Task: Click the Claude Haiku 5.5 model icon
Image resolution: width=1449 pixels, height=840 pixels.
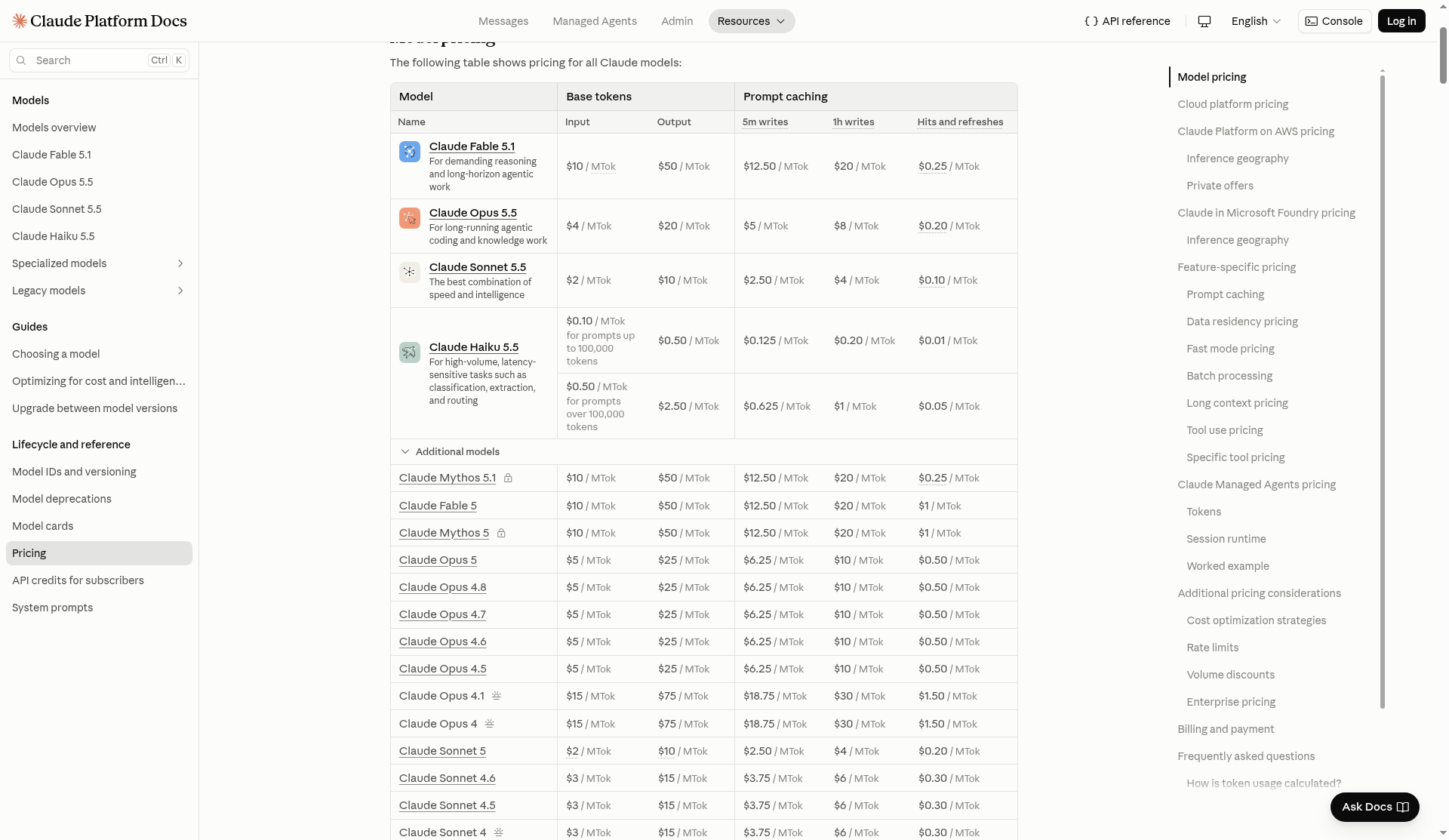Action: click(x=410, y=352)
